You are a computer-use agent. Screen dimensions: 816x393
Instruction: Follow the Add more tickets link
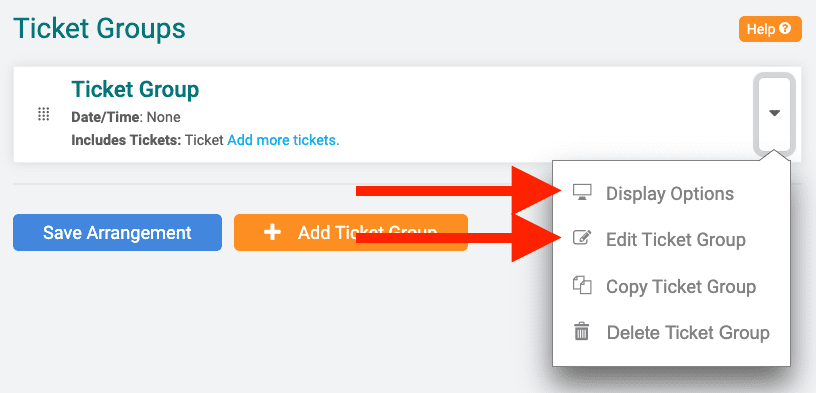click(x=283, y=141)
